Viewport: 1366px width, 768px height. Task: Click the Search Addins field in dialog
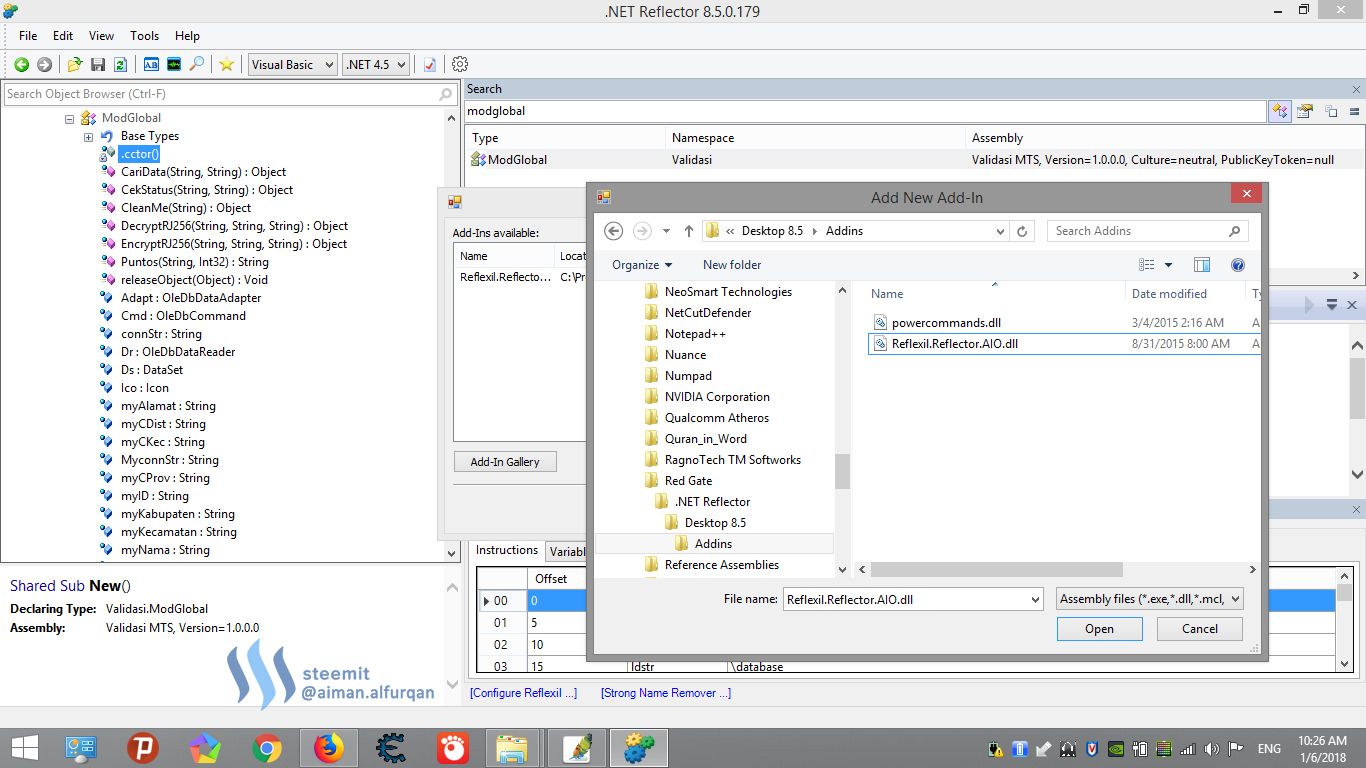coord(1148,231)
